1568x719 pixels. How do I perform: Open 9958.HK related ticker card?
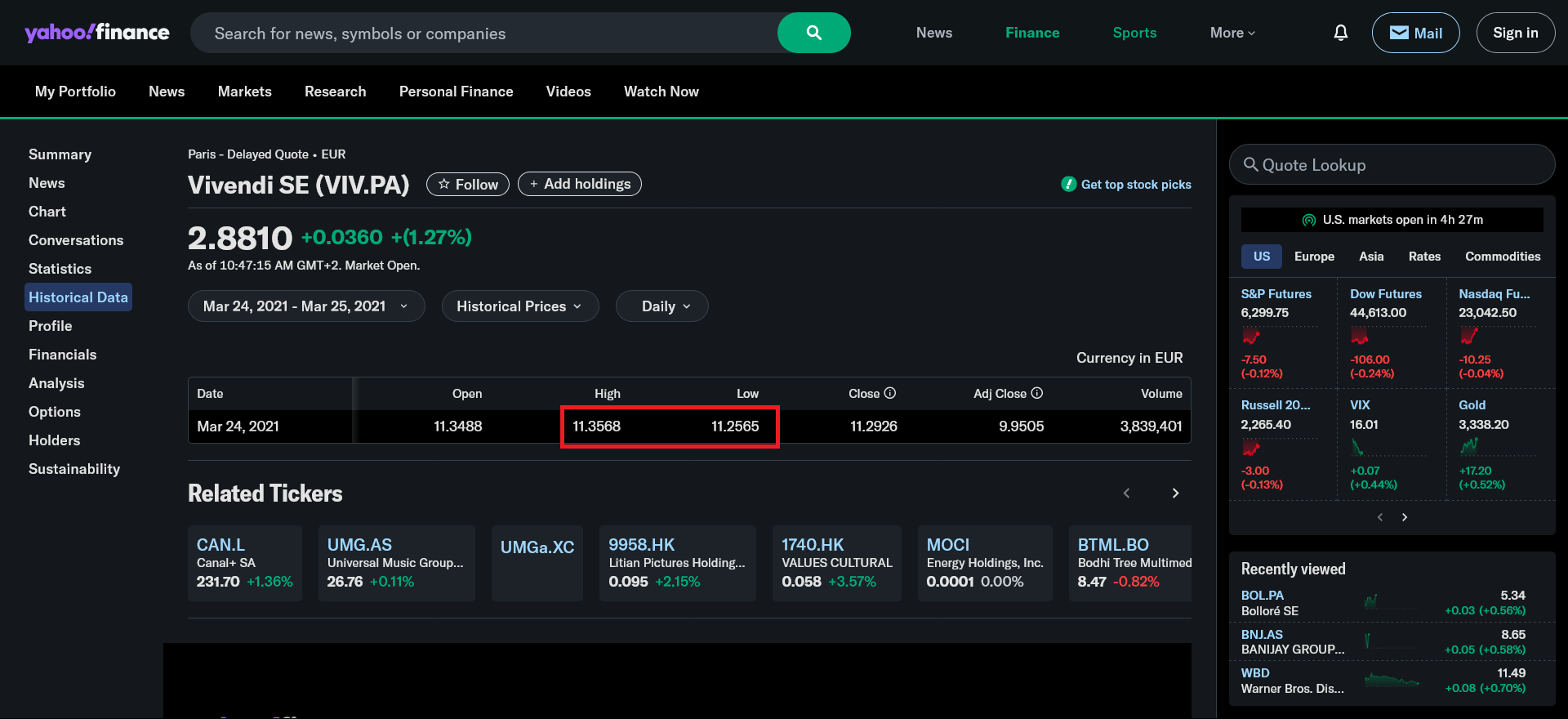678,563
